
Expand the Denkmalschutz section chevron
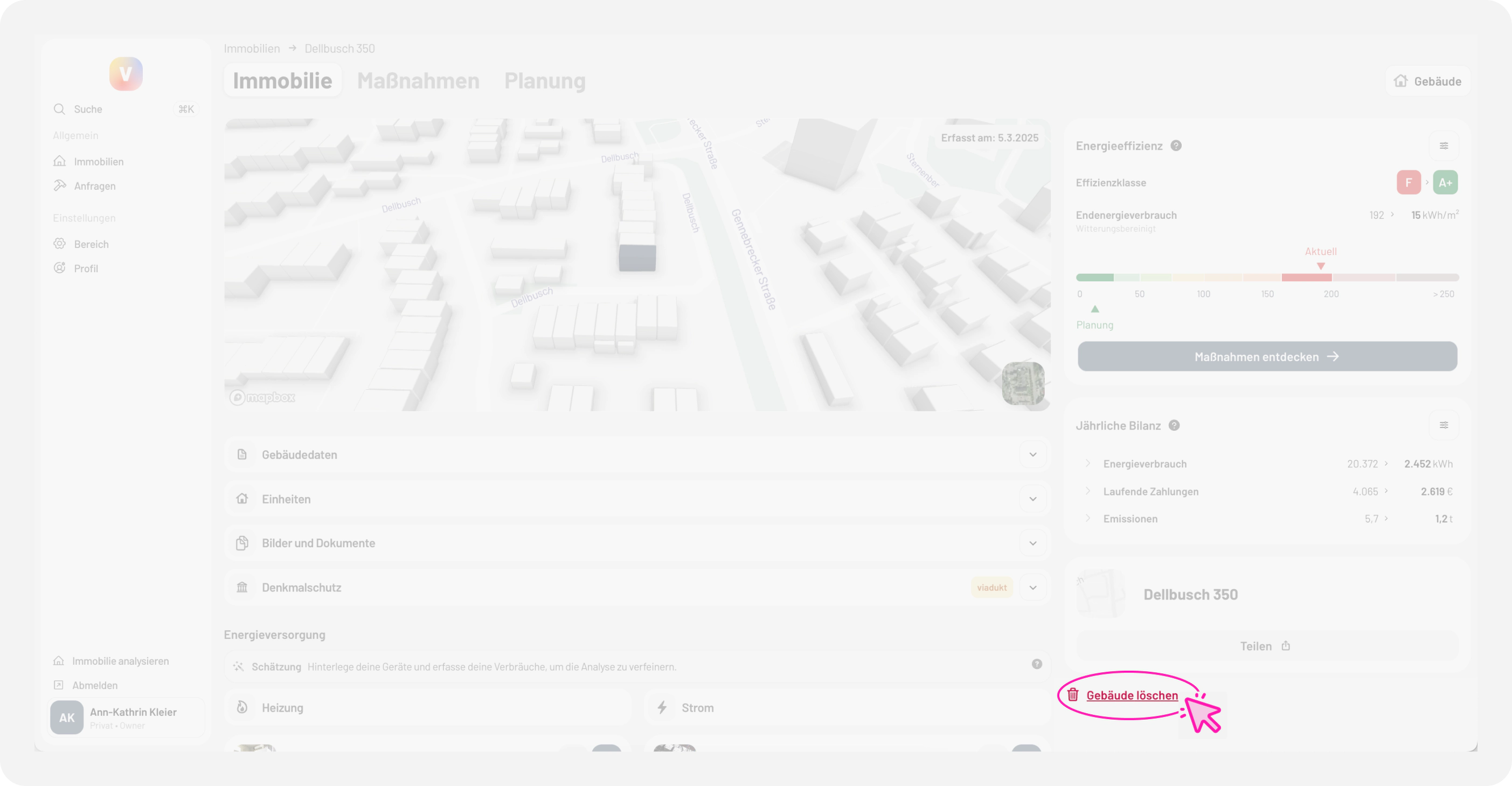[1032, 588]
